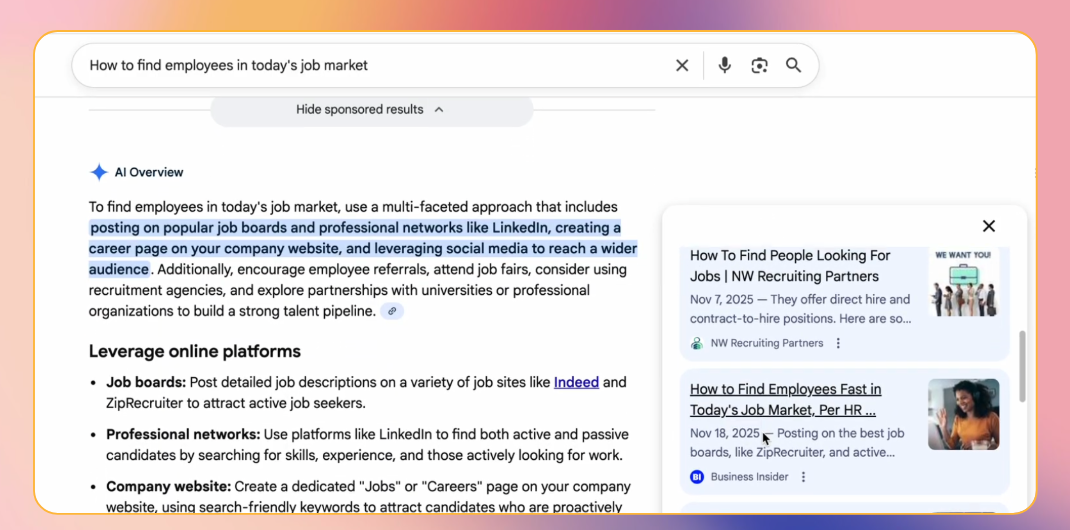
Task: Open image search with the camera lens icon
Action: tap(760, 65)
